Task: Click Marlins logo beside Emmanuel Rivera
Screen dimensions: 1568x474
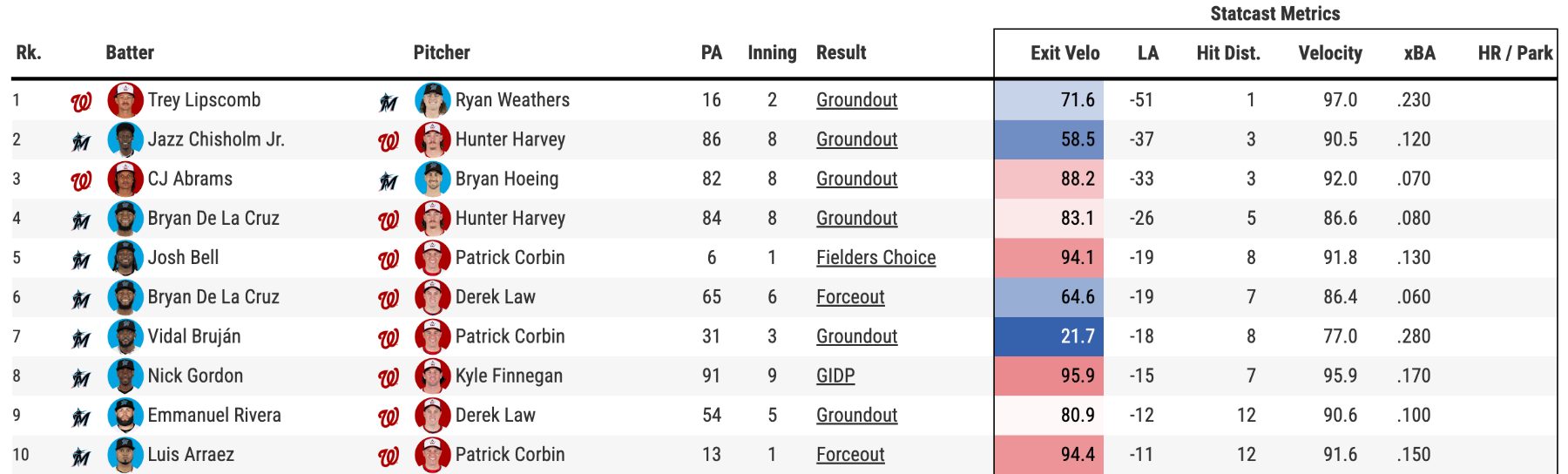Action: click(x=81, y=417)
